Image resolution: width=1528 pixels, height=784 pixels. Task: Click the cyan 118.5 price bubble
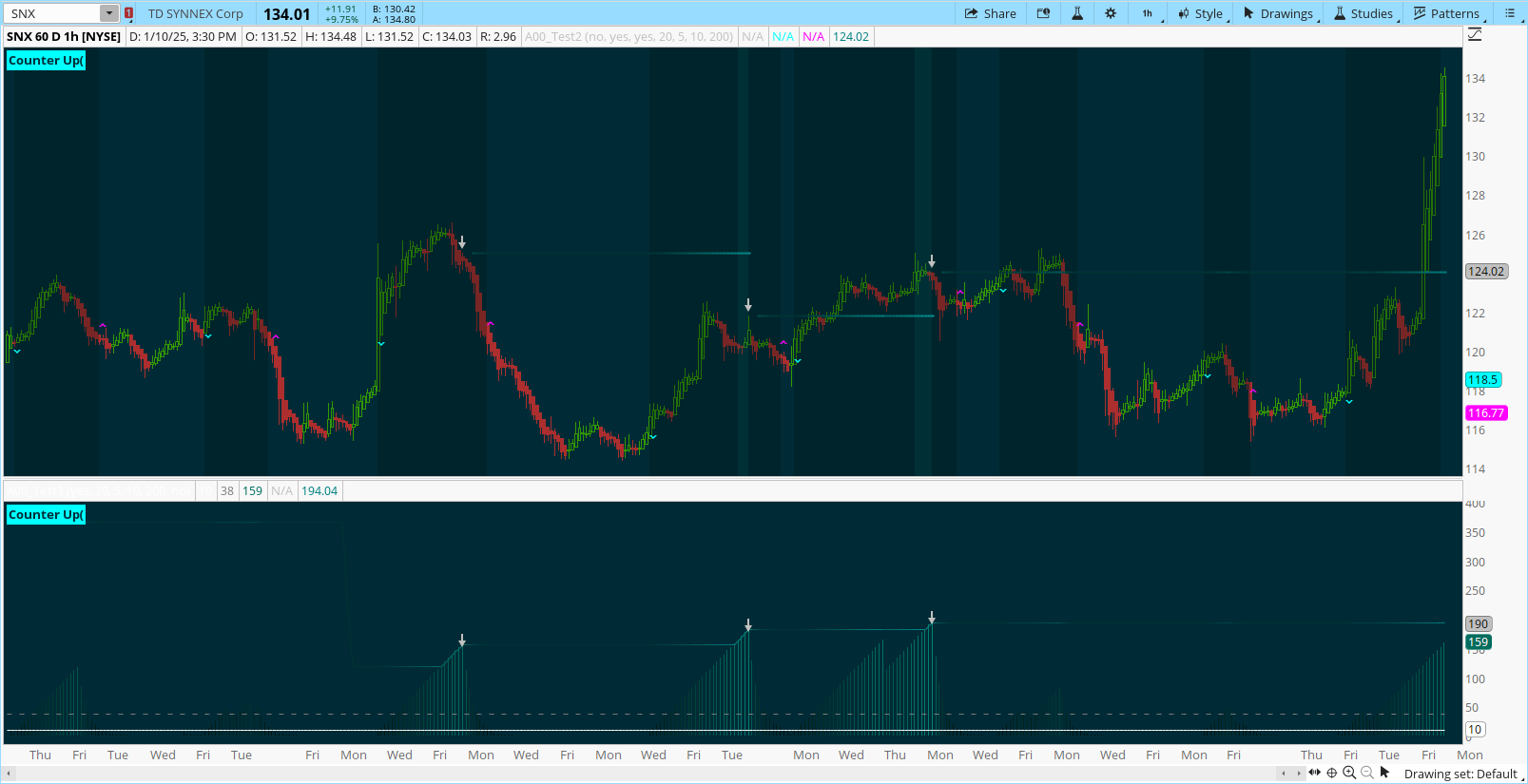tap(1482, 379)
